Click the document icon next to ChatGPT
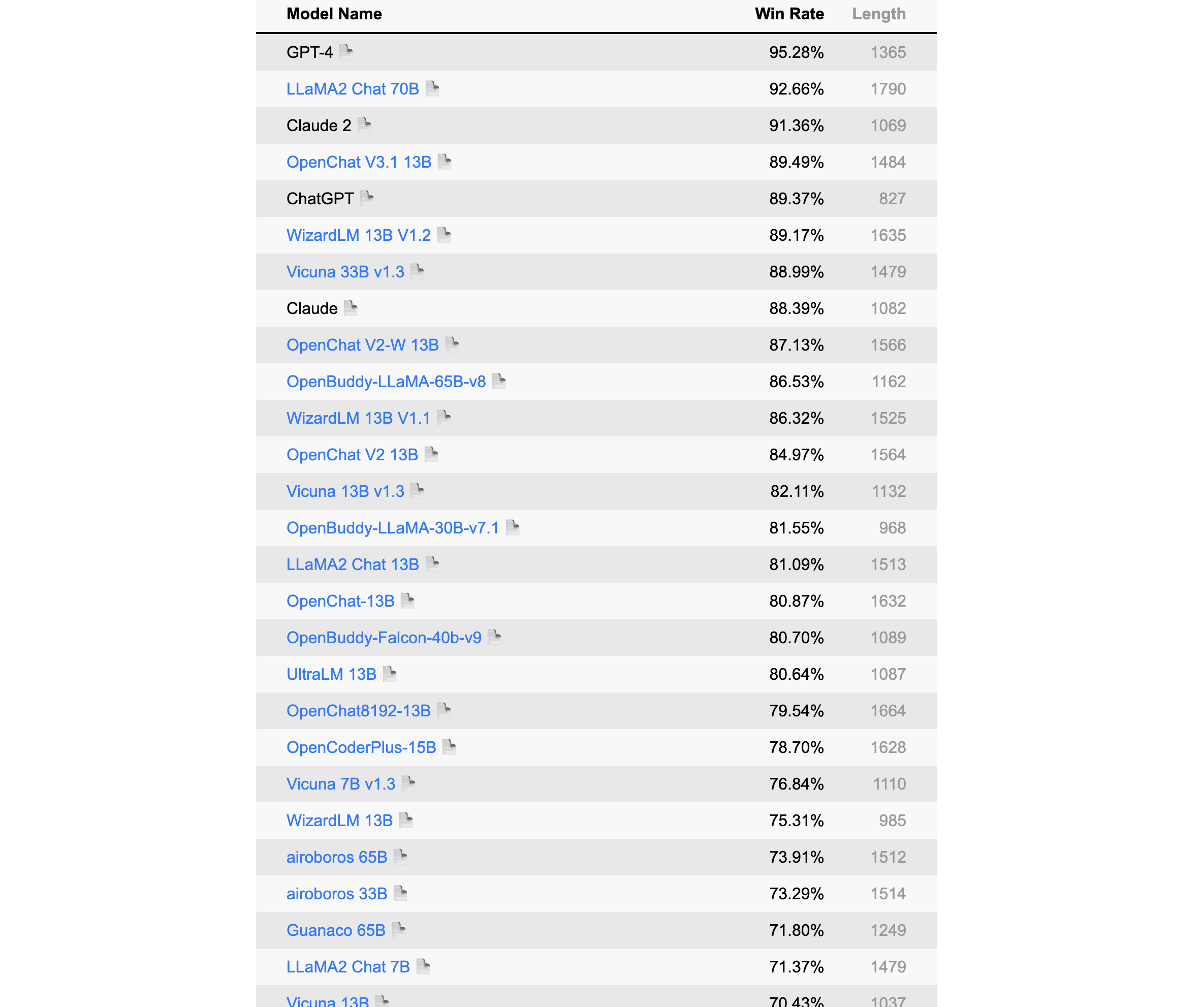Viewport: 1204px width, 1007px height. coord(367,199)
